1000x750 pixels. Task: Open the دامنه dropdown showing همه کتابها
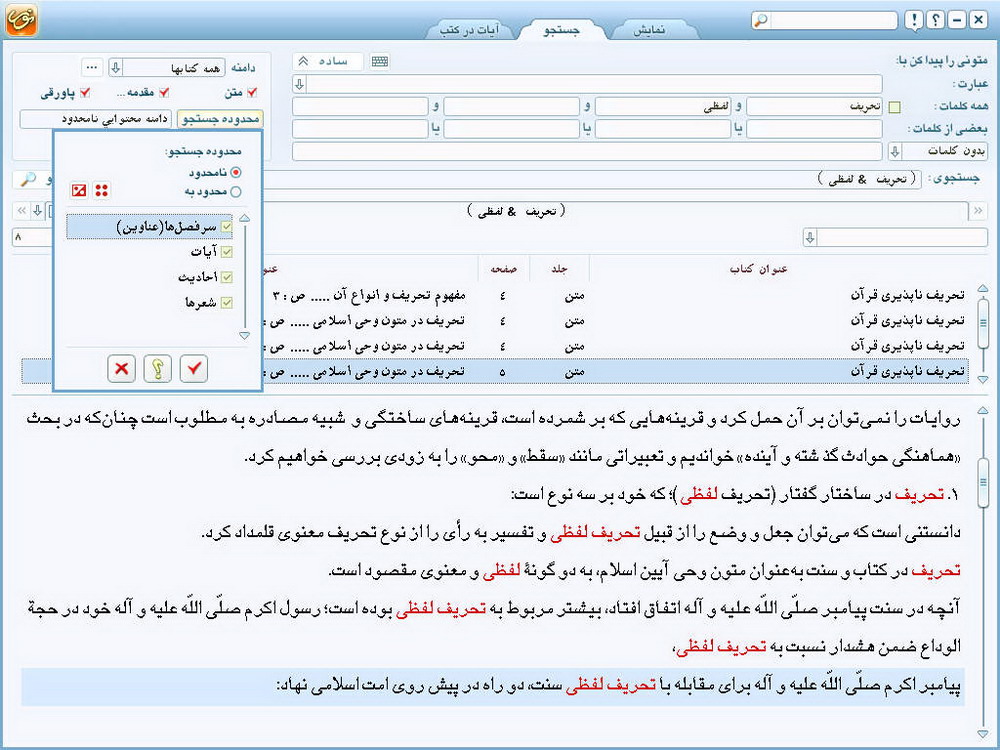(166, 67)
